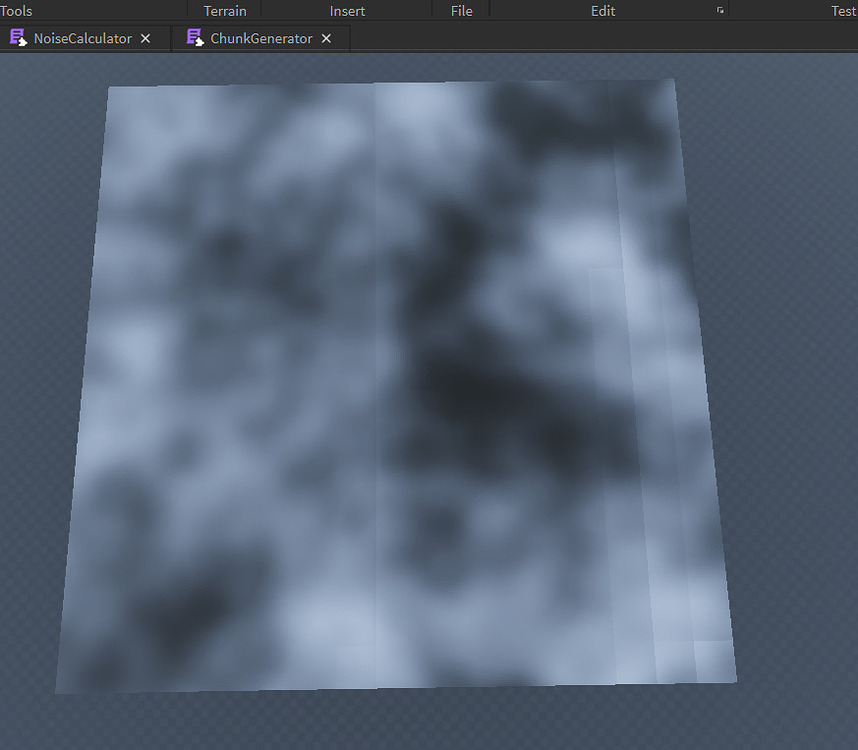Click the NoiseCalculator tab's script icon
The width and height of the screenshot is (858, 750).
(18, 37)
